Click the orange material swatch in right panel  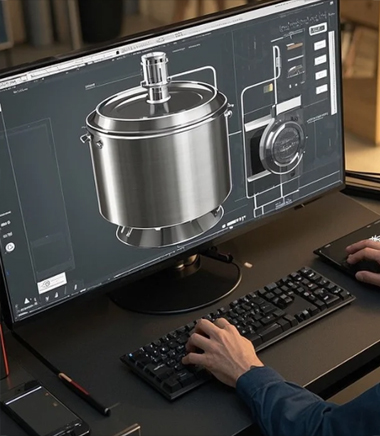[x=295, y=46]
